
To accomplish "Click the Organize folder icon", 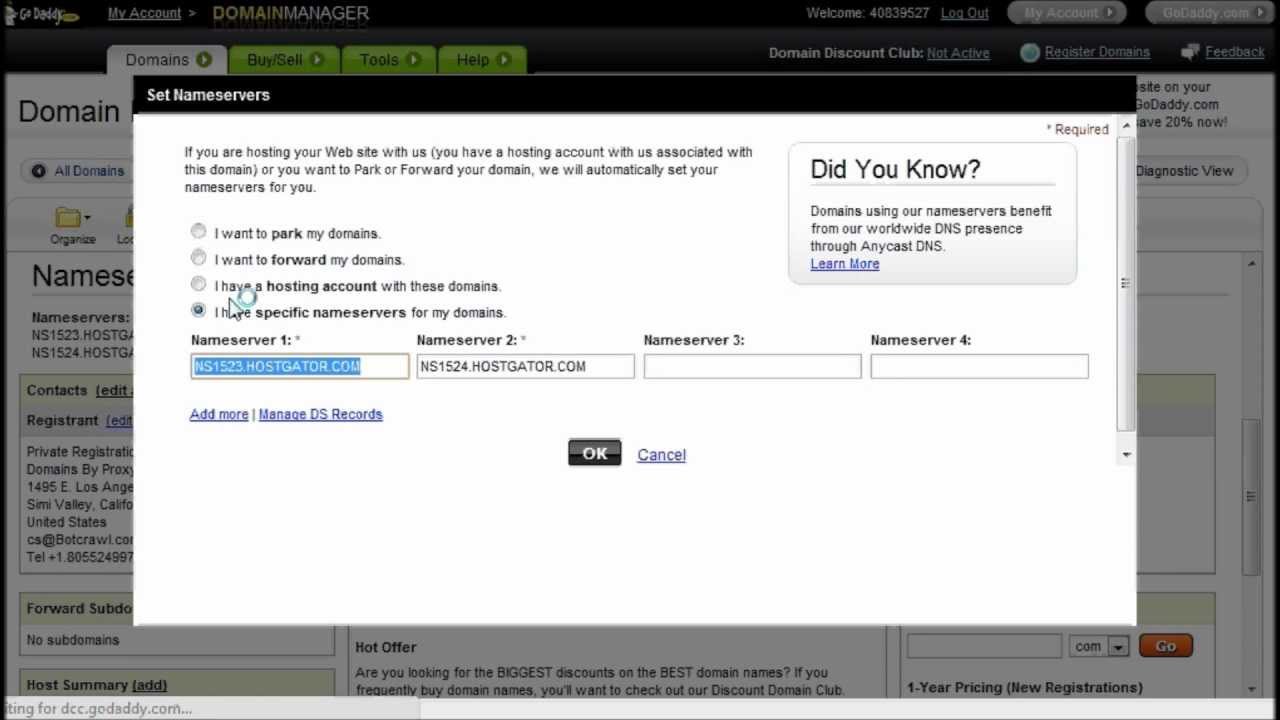I will coord(70,217).
